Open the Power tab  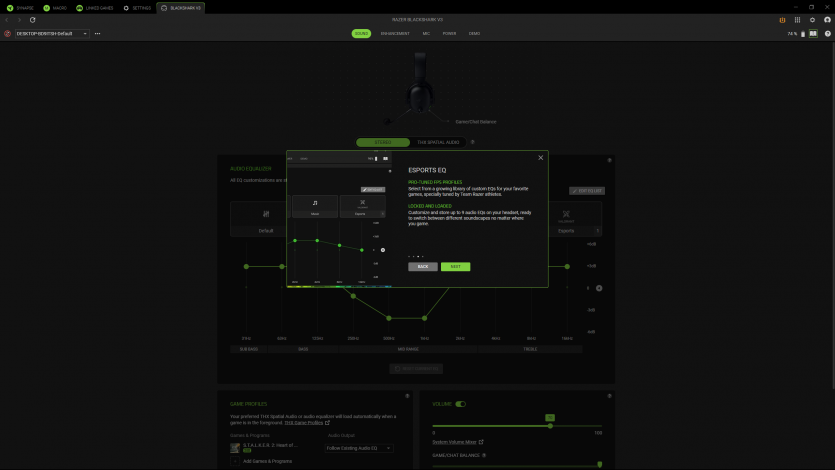point(450,33)
